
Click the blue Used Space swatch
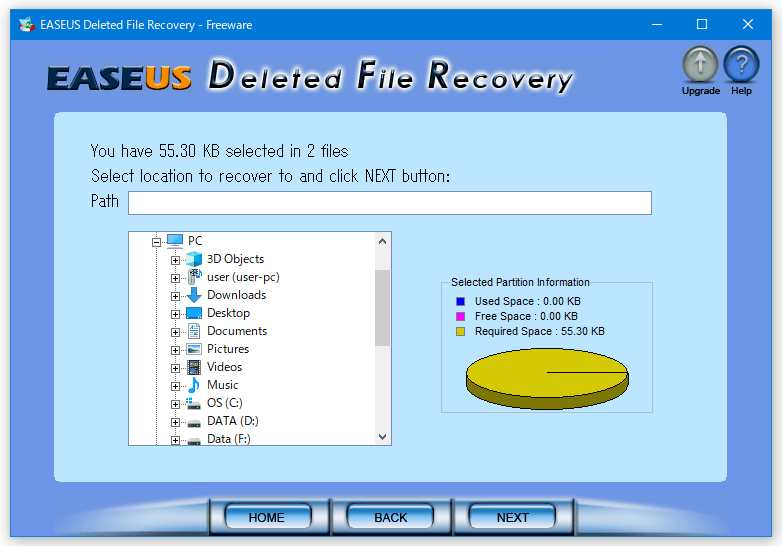click(x=460, y=301)
